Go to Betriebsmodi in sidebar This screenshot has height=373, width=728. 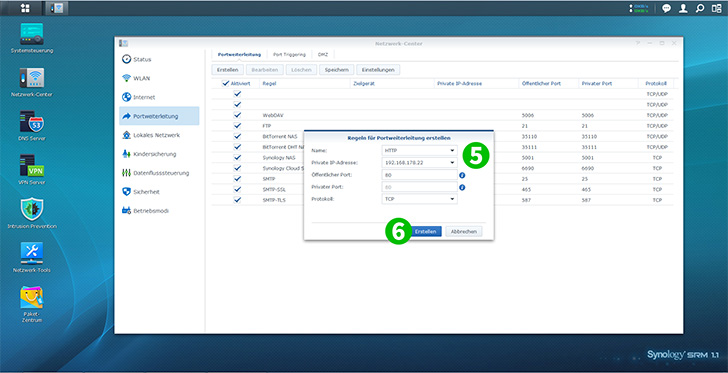click(x=159, y=210)
